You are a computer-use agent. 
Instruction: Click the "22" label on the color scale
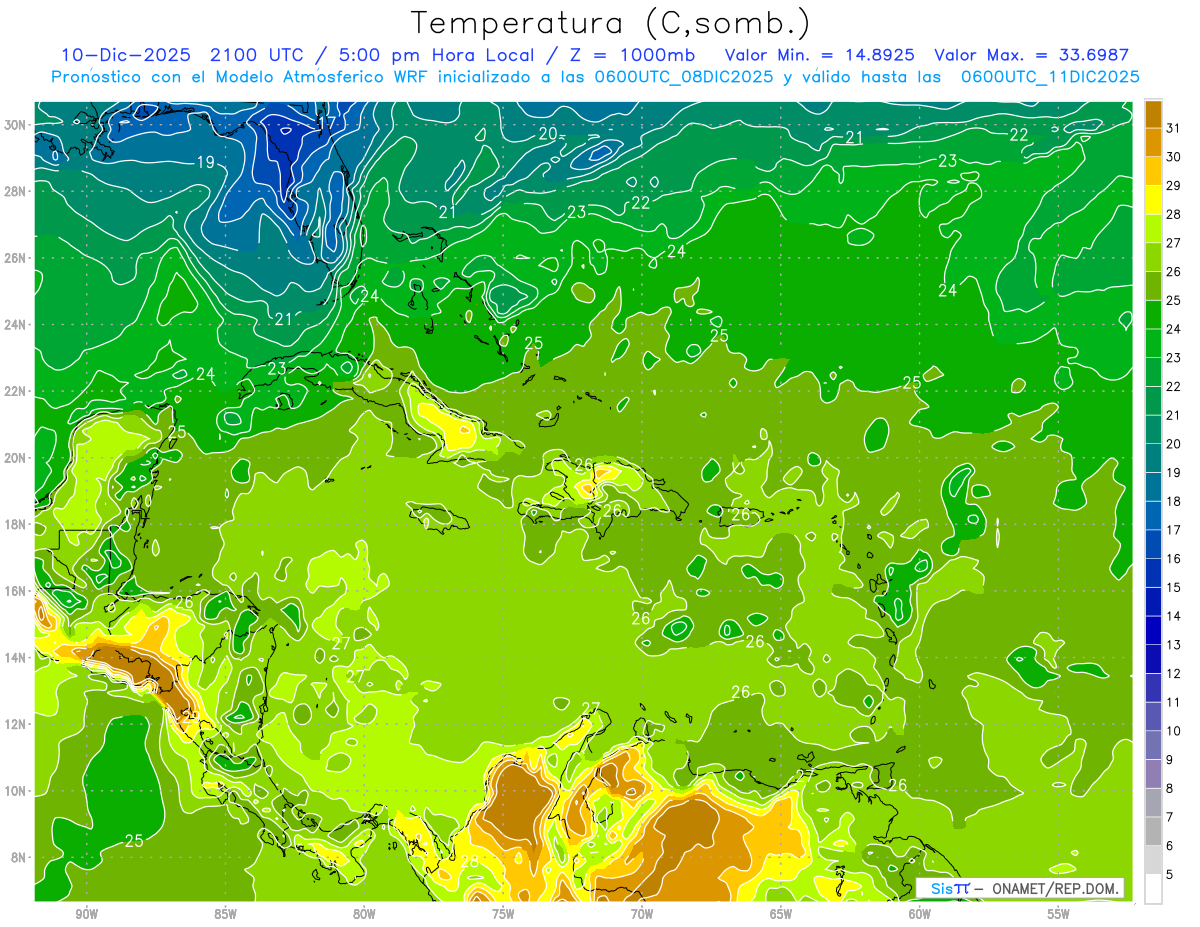[1174, 387]
